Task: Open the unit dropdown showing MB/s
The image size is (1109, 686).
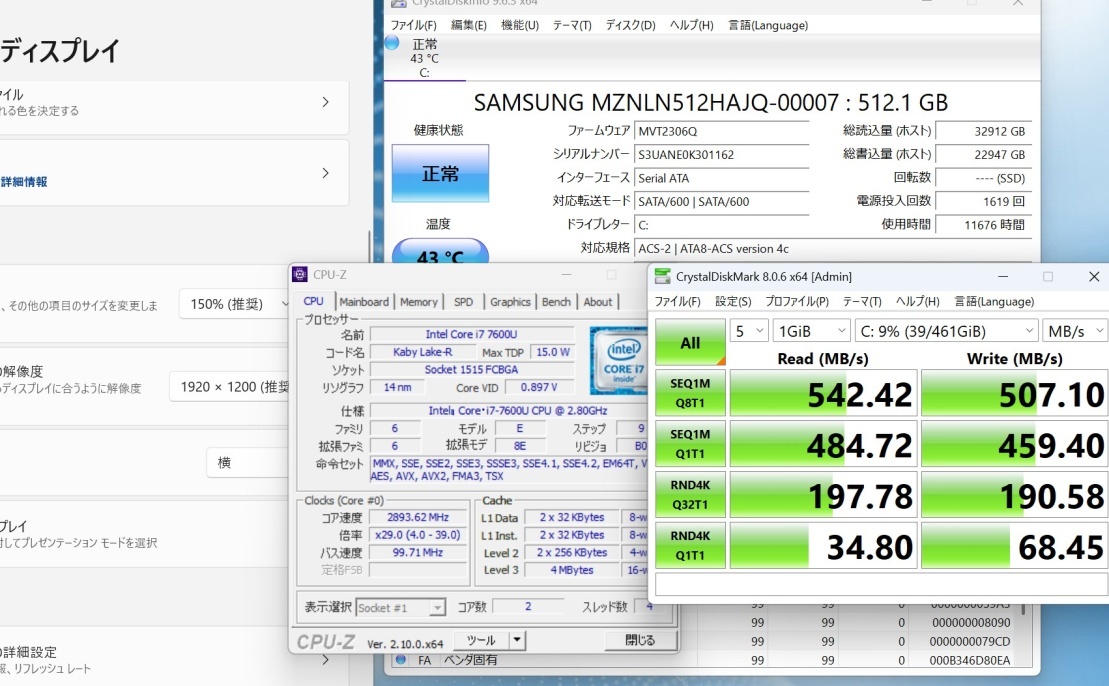Action: pos(1076,331)
